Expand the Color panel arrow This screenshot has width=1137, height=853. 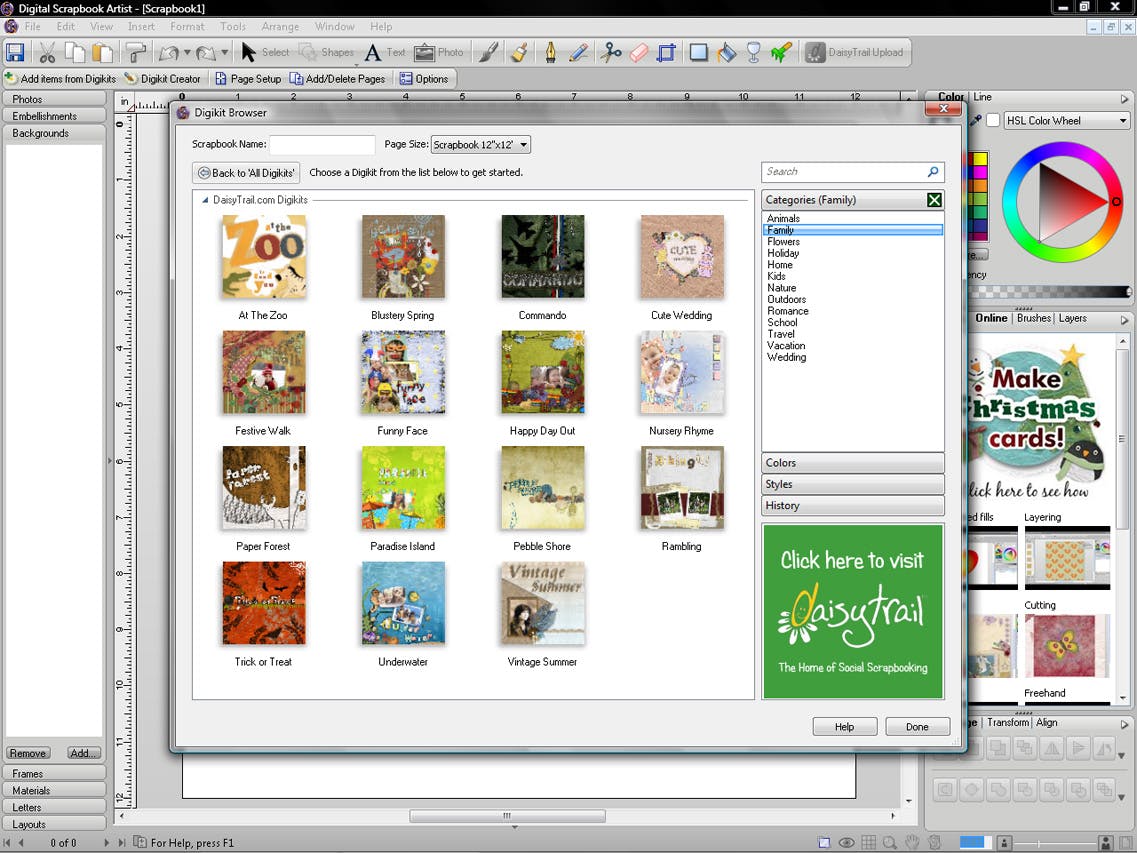[x=1125, y=98]
